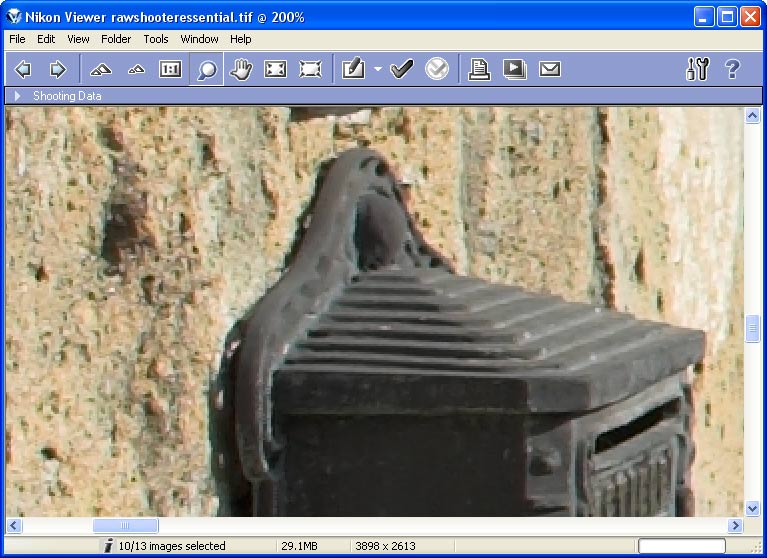Click fit image to window icon
Viewport: 767px width, 558px height.
click(275, 69)
